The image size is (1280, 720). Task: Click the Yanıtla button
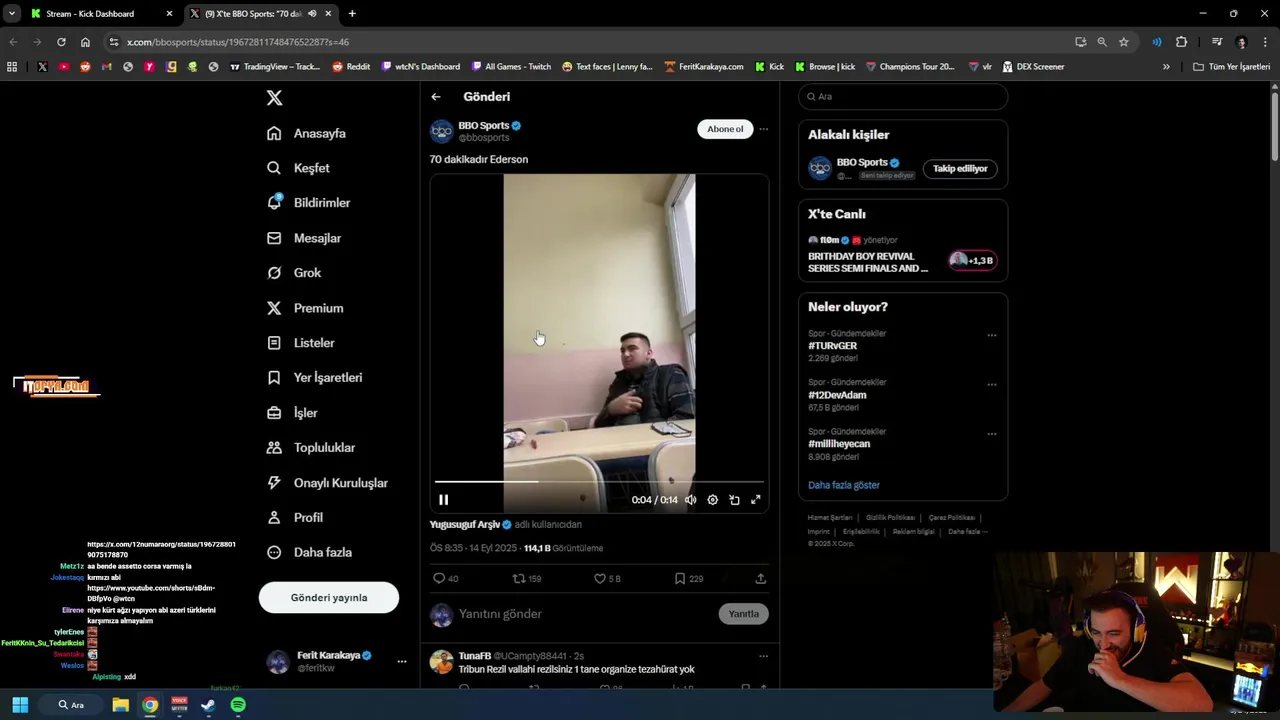tap(743, 614)
